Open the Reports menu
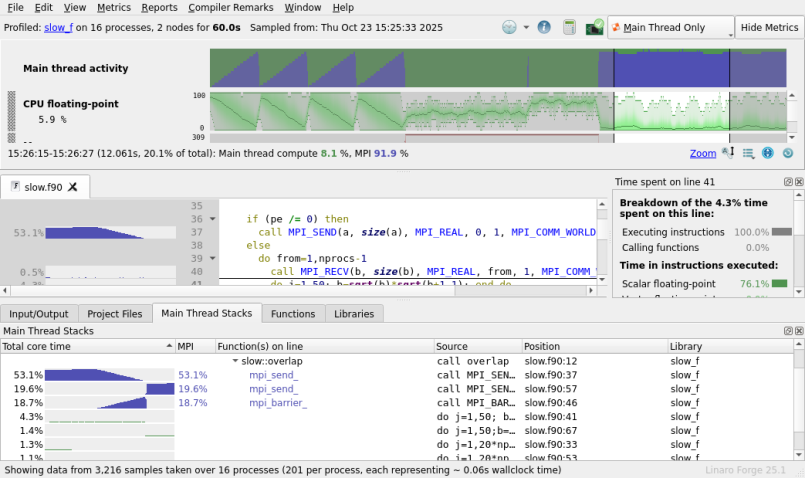This screenshot has height=478, width=805. (x=159, y=7)
